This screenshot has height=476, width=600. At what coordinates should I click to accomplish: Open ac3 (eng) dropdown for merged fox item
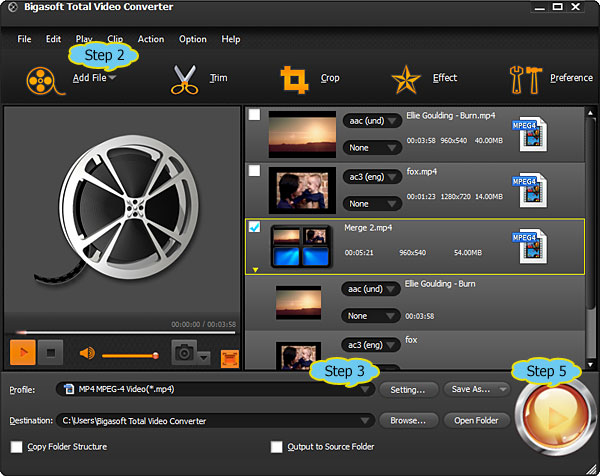(x=370, y=345)
